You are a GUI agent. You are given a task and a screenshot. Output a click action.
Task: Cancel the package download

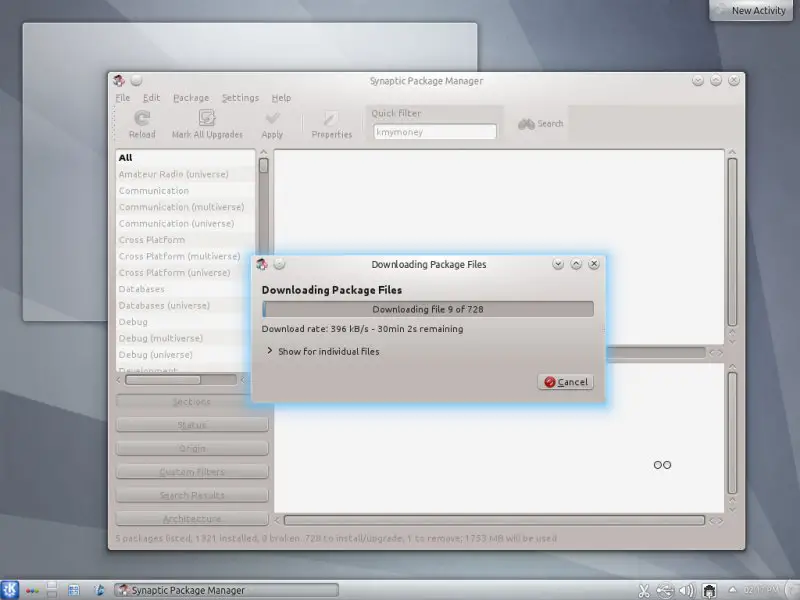pyautogui.click(x=565, y=382)
